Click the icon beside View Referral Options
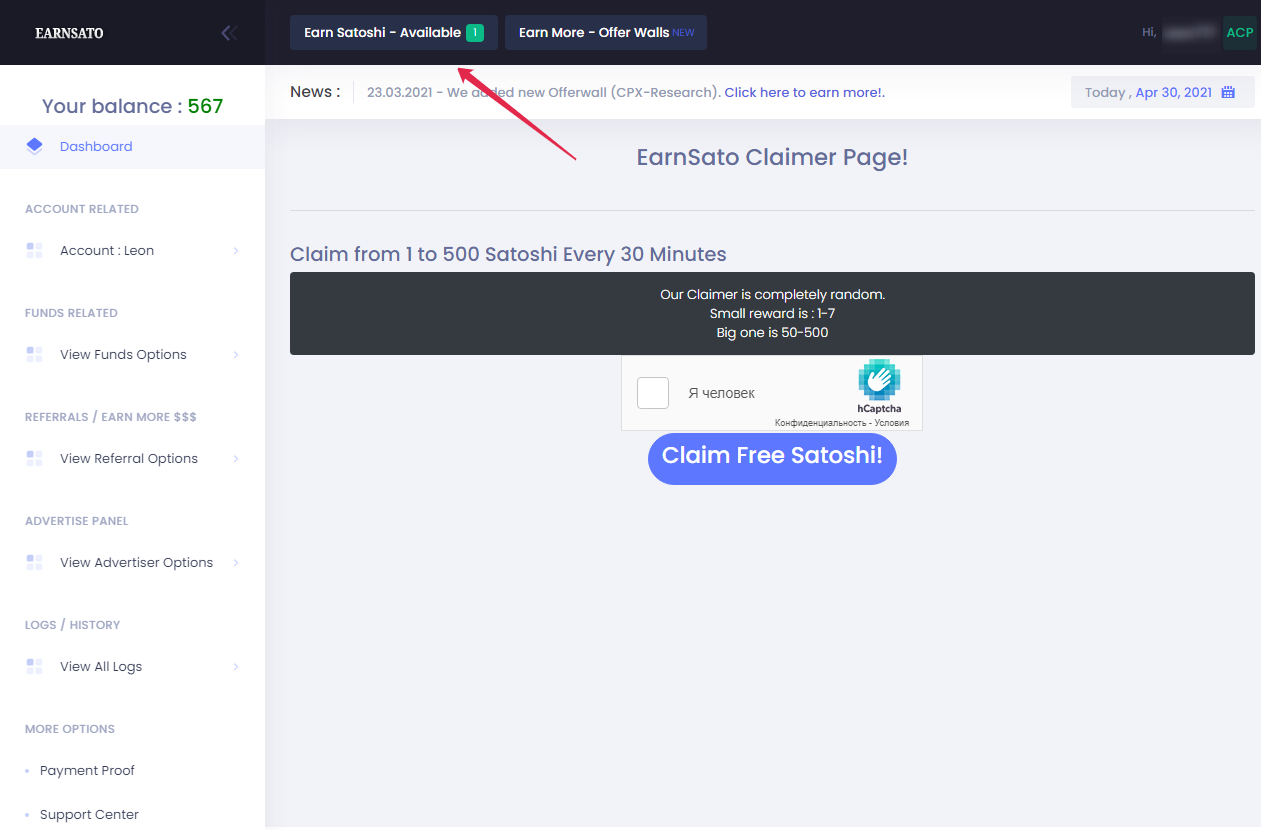The width and height of the screenshot is (1261, 830). pos(34,458)
